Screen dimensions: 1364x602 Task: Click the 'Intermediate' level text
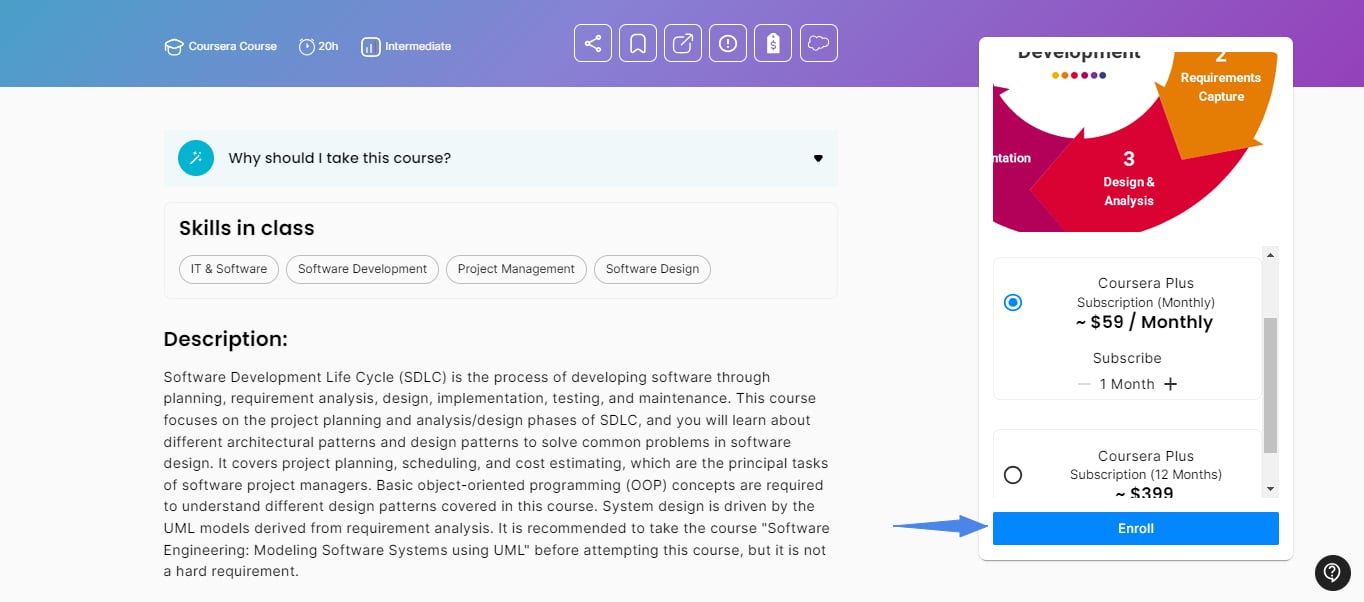[x=418, y=46]
